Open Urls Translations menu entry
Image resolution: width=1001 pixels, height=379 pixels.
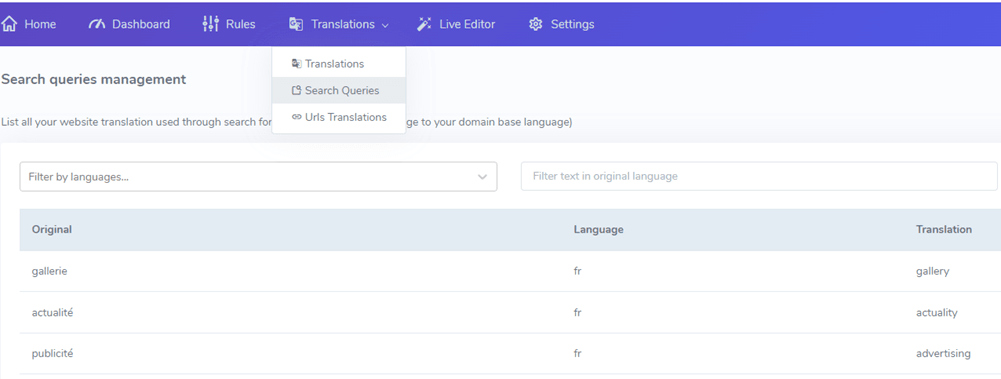pyautogui.click(x=338, y=117)
